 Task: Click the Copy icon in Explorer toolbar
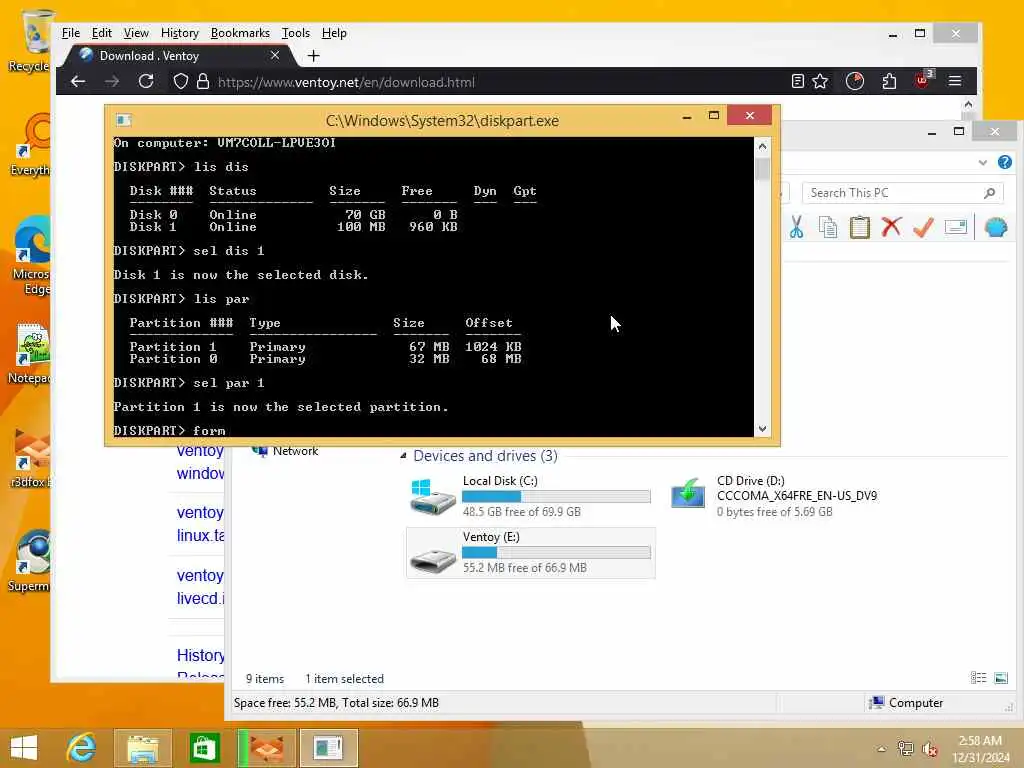(827, 227)
